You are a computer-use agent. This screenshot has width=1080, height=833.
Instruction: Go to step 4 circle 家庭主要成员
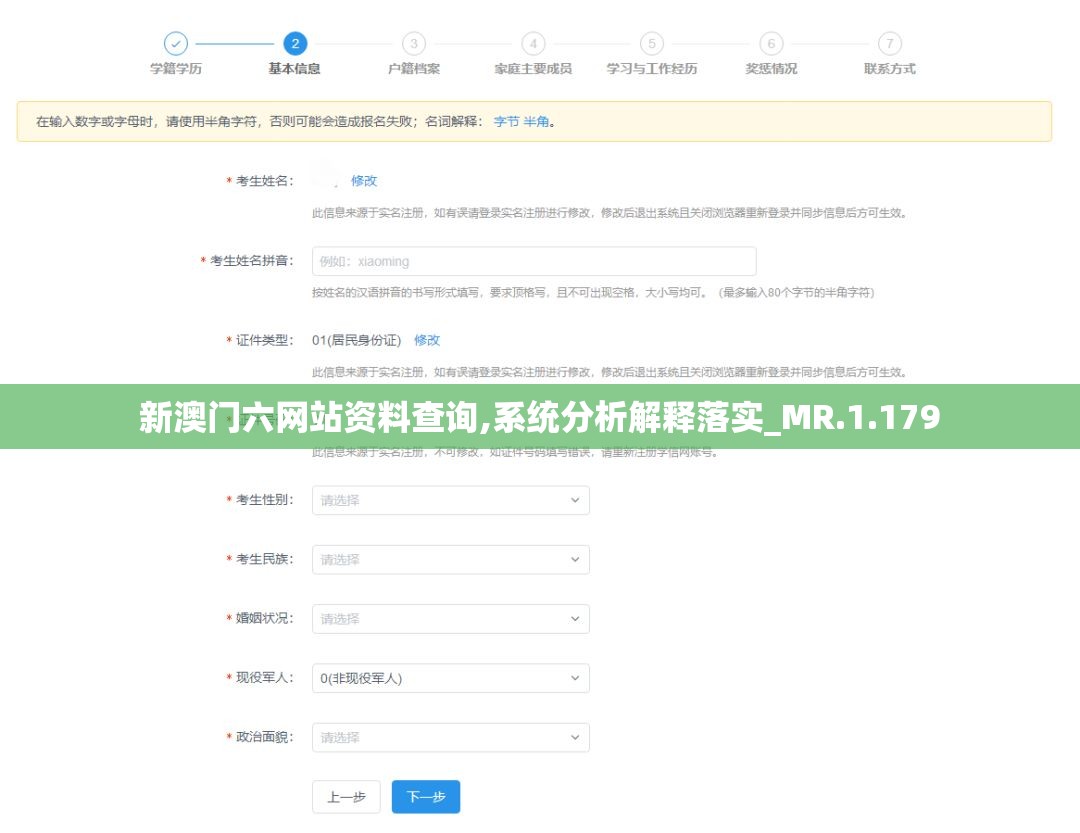(533, 43)
